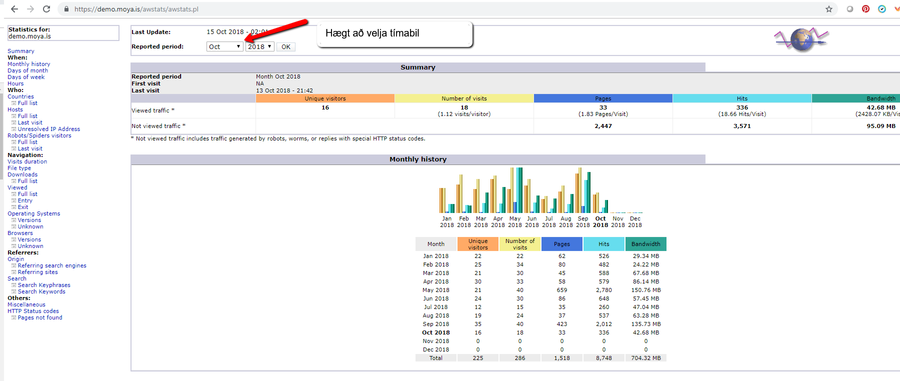
Task: Click the Total row label
Action: pyautogui.click(x=436, y=357)
